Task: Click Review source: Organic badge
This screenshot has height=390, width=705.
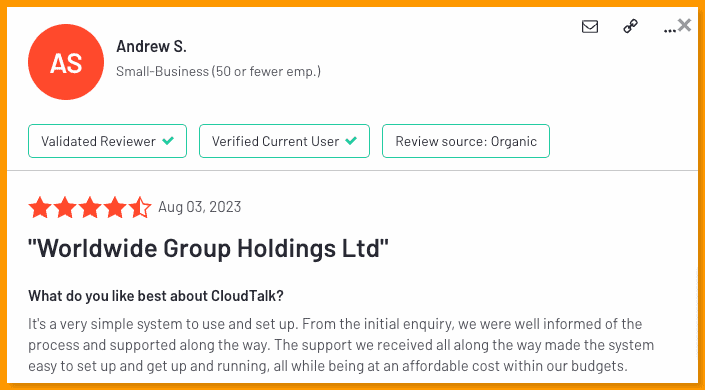Action: pyautogui.click(x=466, y=141)
